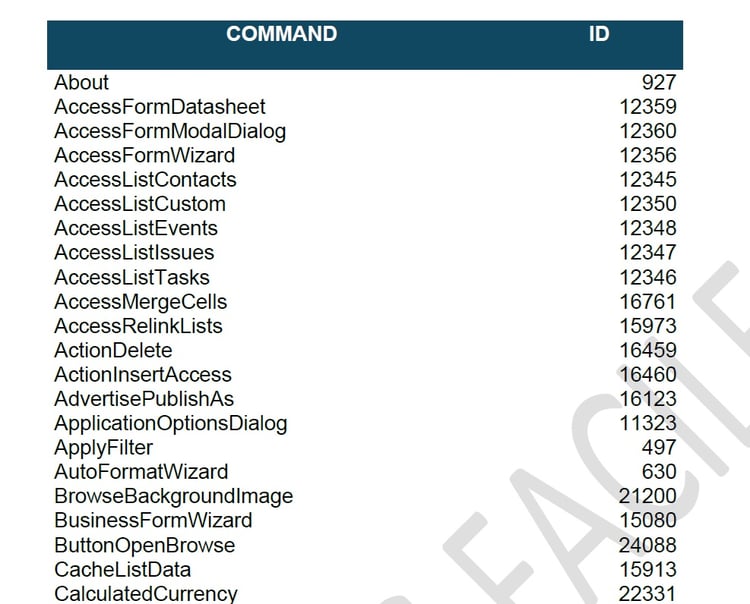Click ActionInsertAccess in the table
The height and width of the screenshot is (604, 750).
tap(143, 374)
